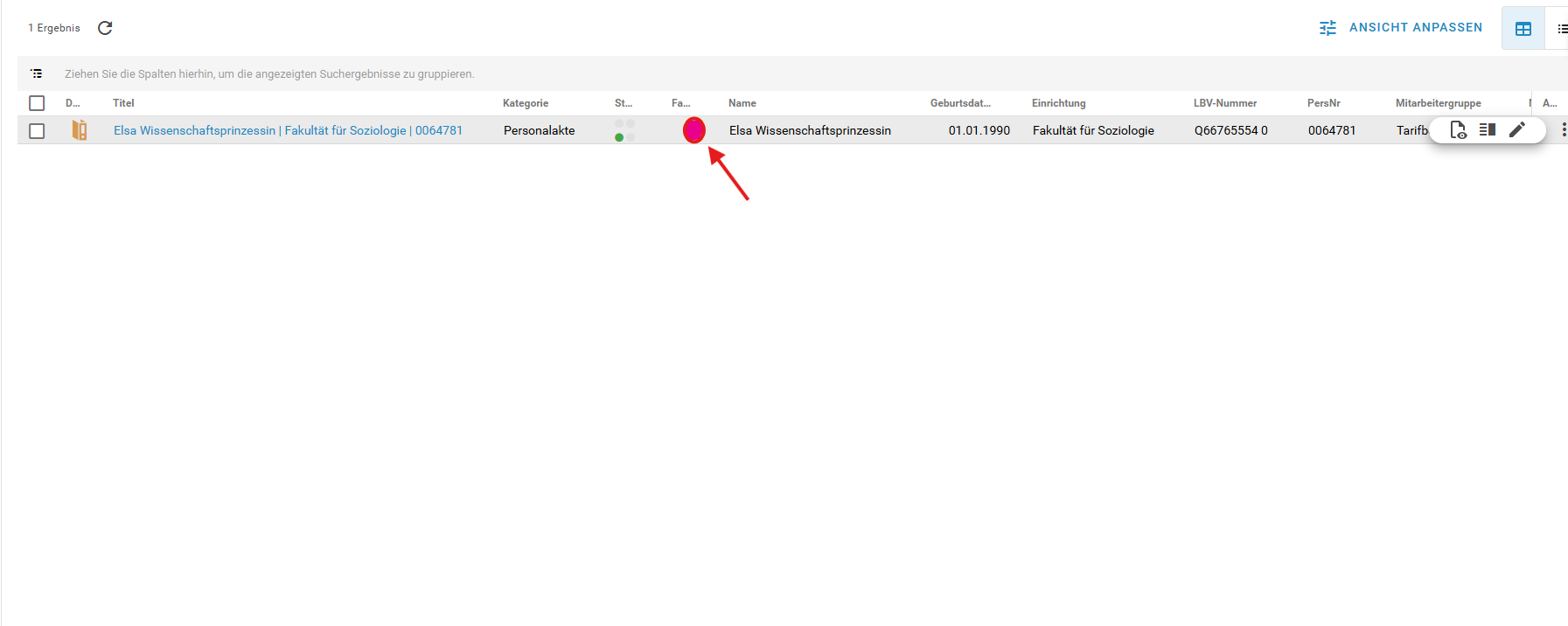Click the grouping tree icon in group bar
This screenshot has width=1568, height=626.
pos(37,74)
